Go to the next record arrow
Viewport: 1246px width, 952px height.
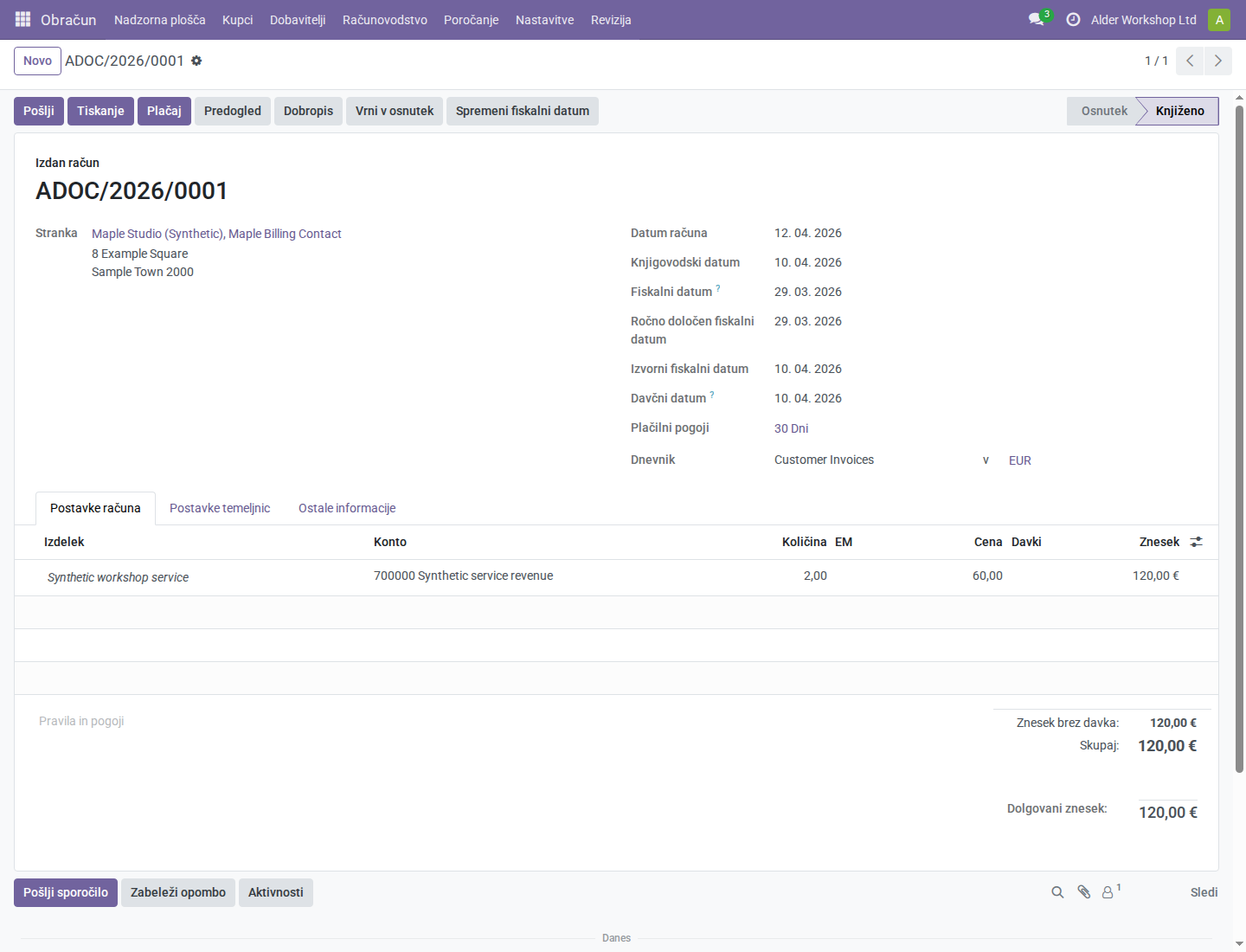(x=1217, y=61)
